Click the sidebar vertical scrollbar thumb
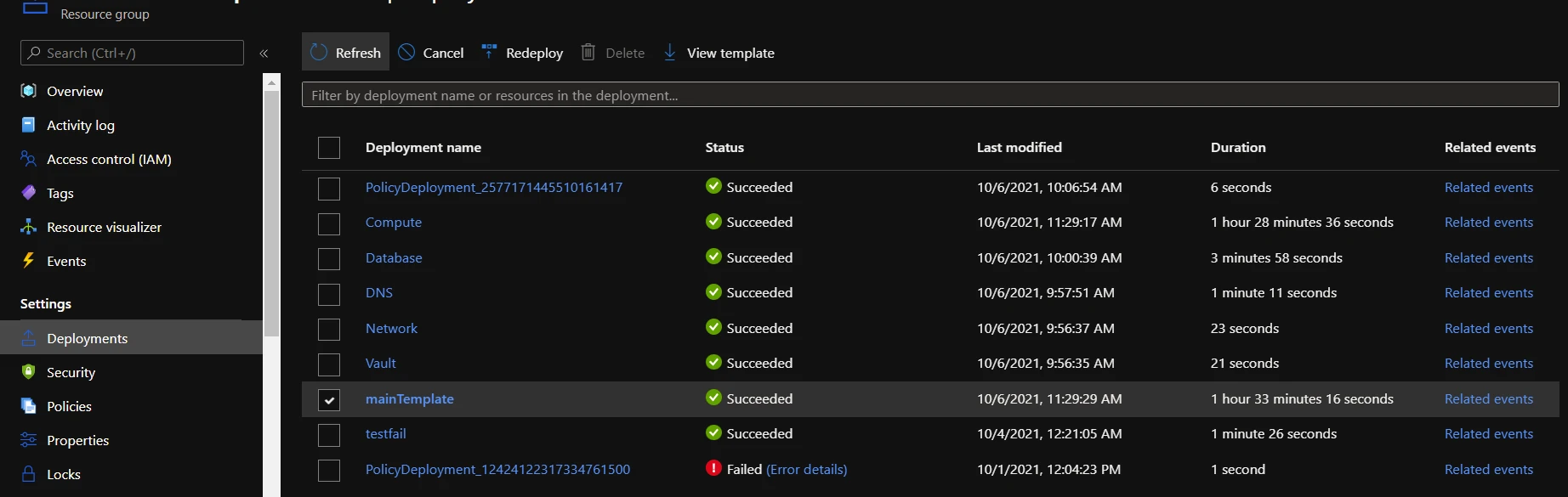This screenshot has height=497, width=1568. pyautogui.click(x=272, y=212)
